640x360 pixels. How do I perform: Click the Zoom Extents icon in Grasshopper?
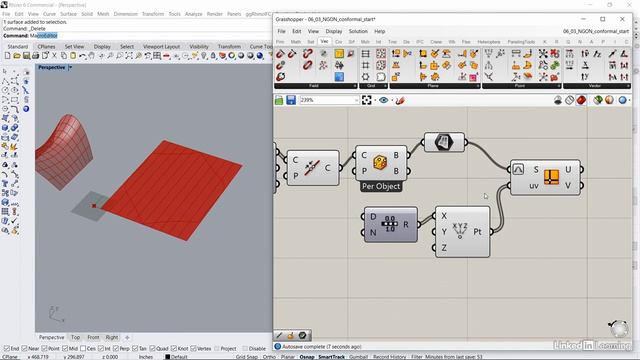click(367, 100)
